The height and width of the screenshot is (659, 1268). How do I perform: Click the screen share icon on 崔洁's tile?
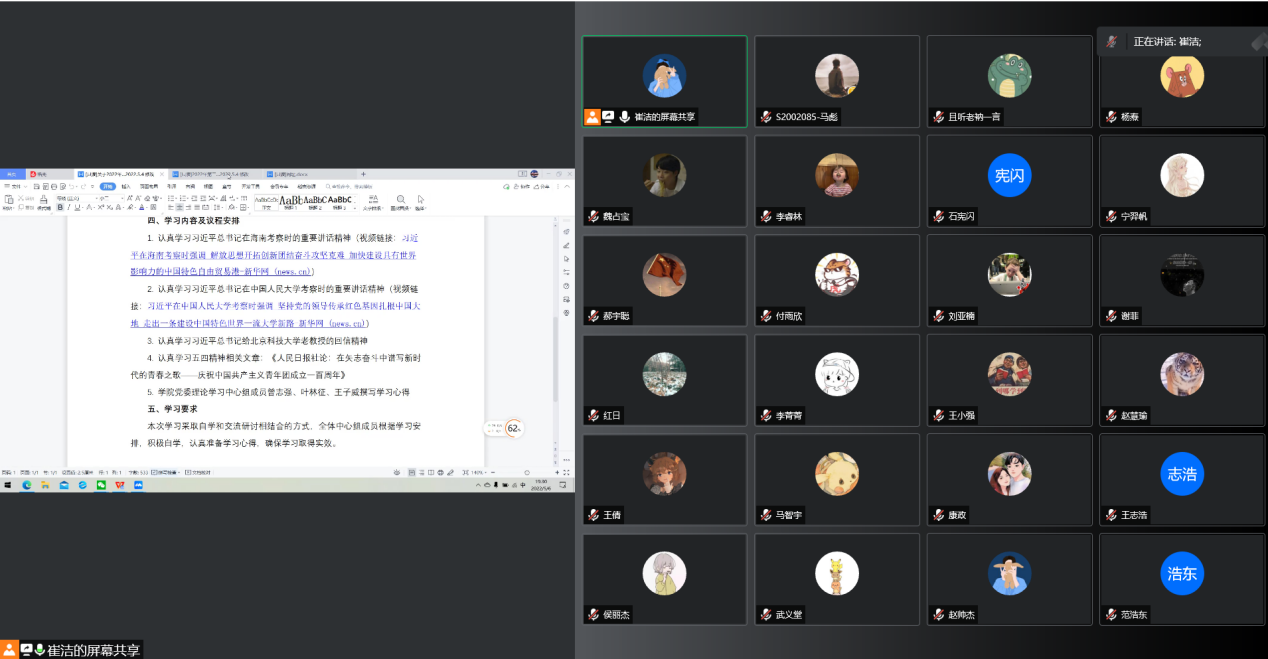point(608,117)
